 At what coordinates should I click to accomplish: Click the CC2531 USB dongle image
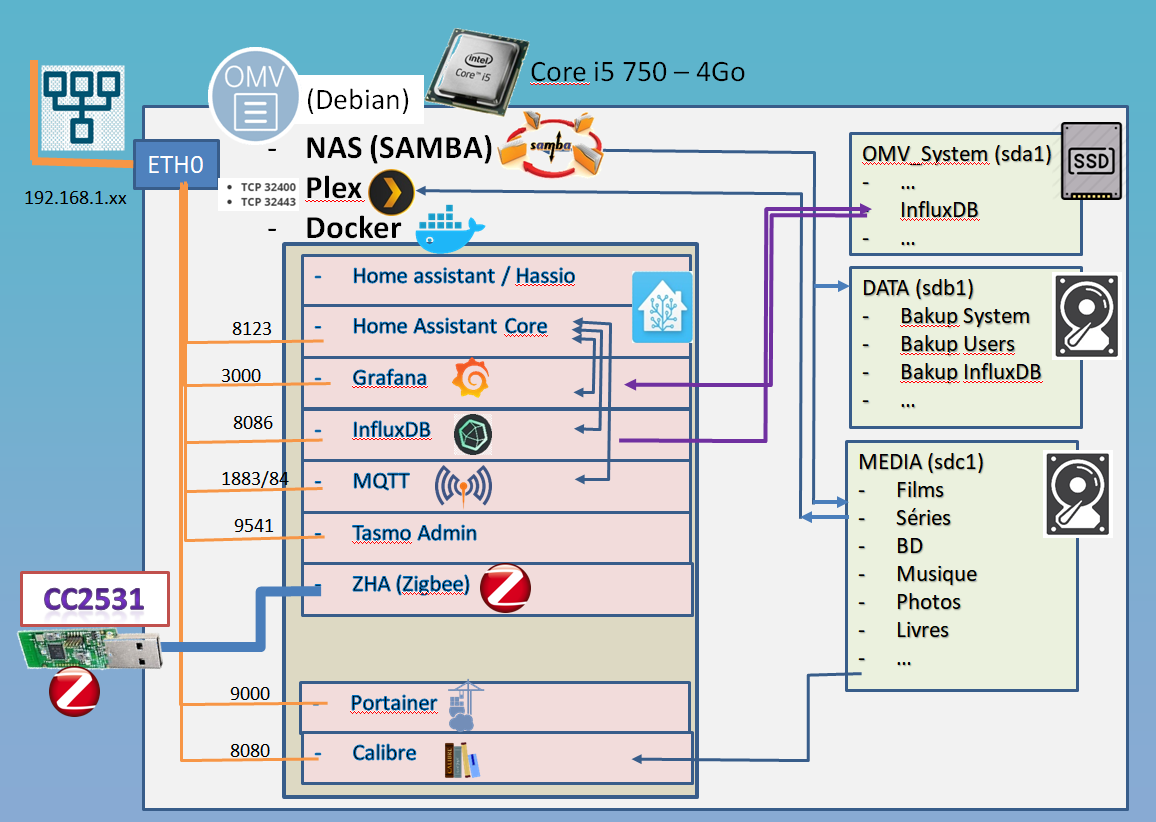(x=90, y=648)
